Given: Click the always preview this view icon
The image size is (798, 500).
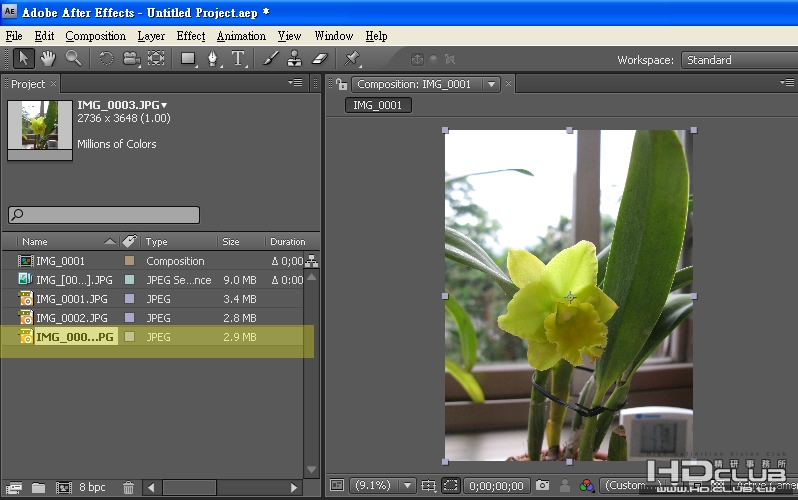Looking at the screenshot, I should click(x=337, y=485).
